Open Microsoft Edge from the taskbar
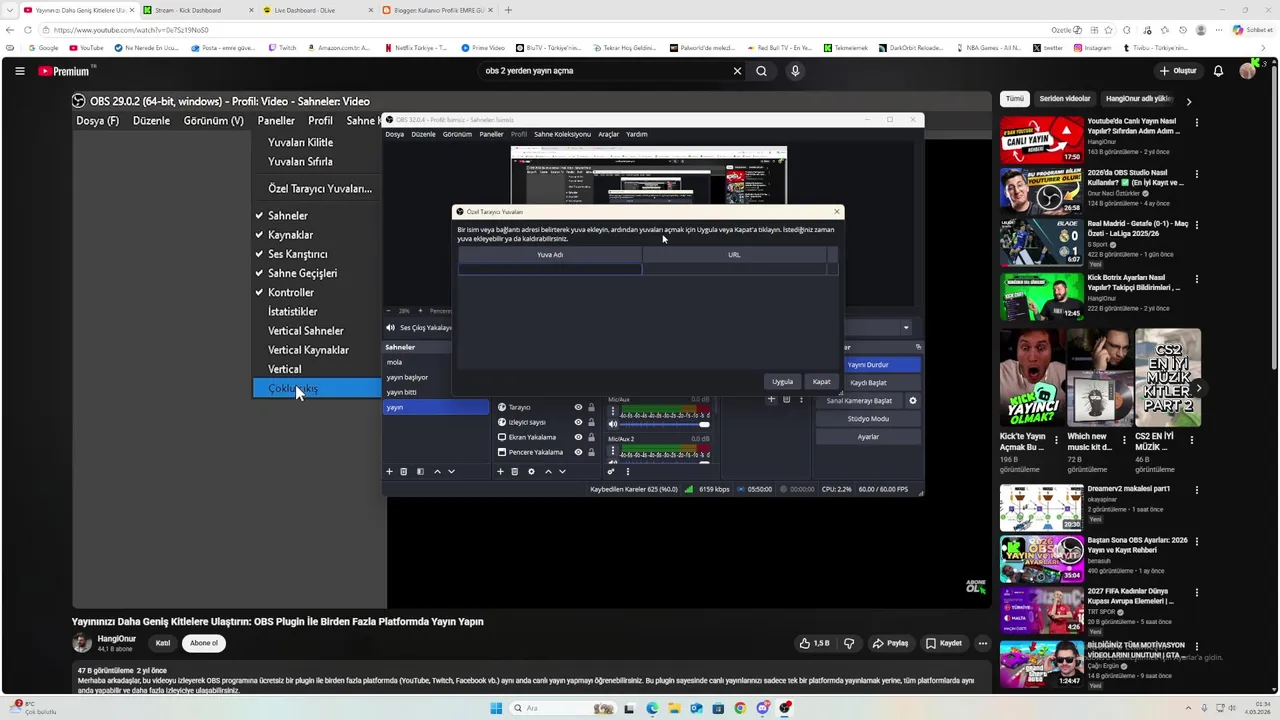 [x=652, y=708]
